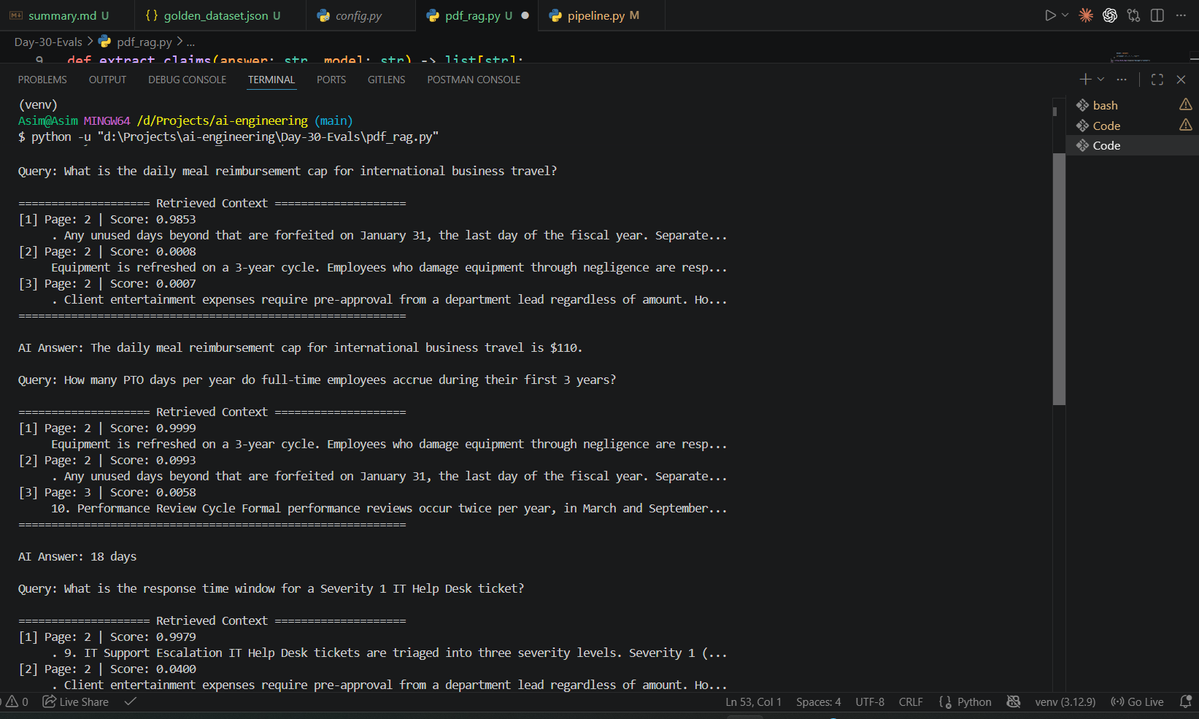Close the terminal panel
This screenshot has width=1199, height=719.
click(1181, 80)
